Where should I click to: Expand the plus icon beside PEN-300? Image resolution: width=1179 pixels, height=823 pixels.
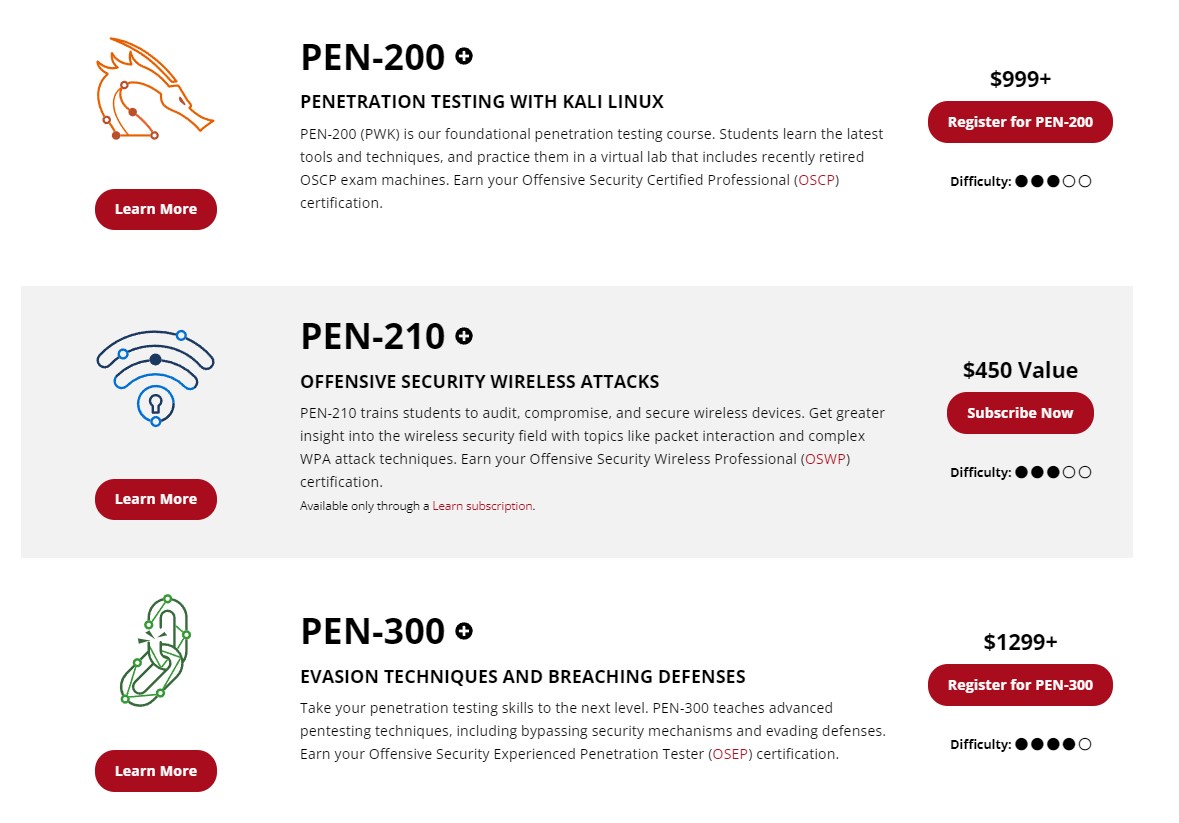[x=464, y=631]
